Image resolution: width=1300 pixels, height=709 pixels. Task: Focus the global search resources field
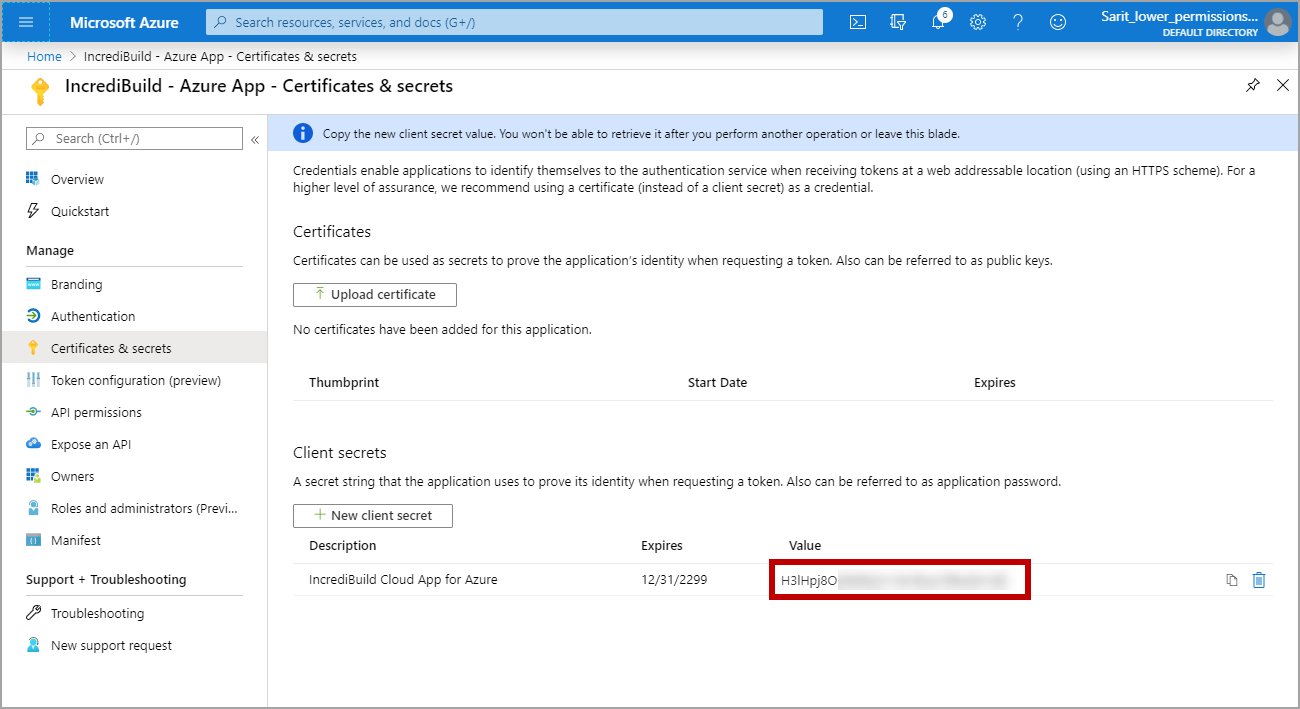514,22
